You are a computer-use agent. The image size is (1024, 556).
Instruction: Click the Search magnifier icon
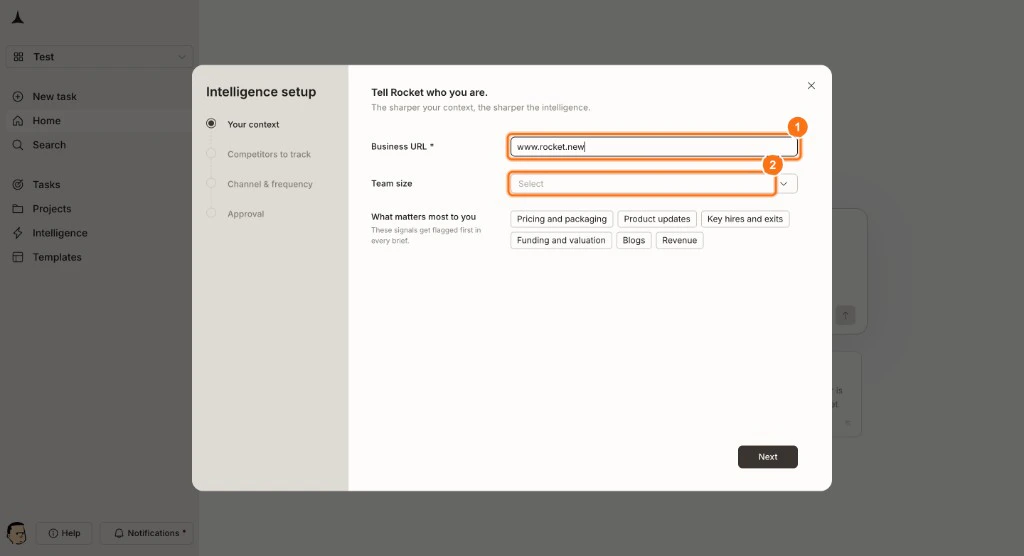point(18,145)
